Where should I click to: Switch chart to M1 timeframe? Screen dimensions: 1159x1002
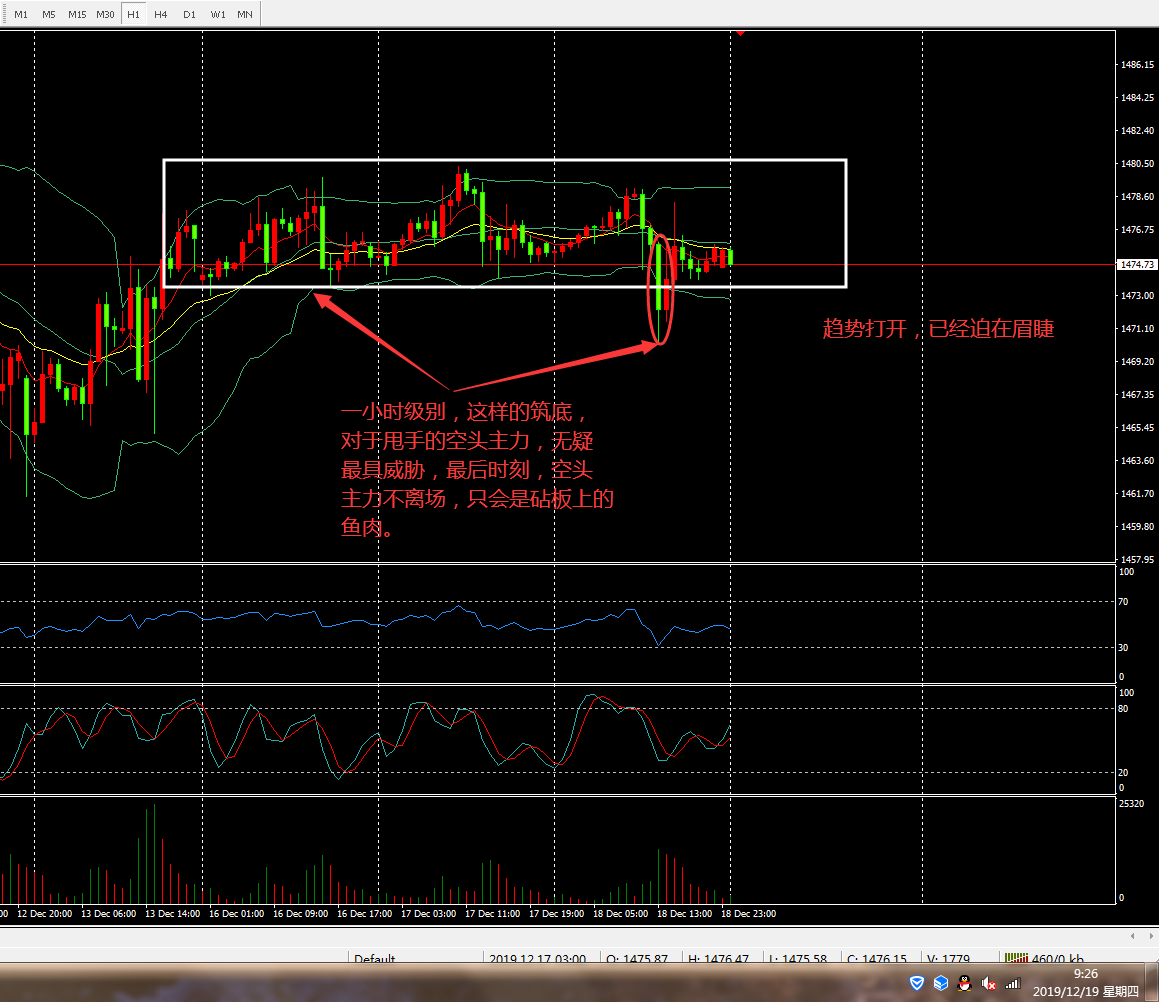pyautogui.click(x=21, y=15)
